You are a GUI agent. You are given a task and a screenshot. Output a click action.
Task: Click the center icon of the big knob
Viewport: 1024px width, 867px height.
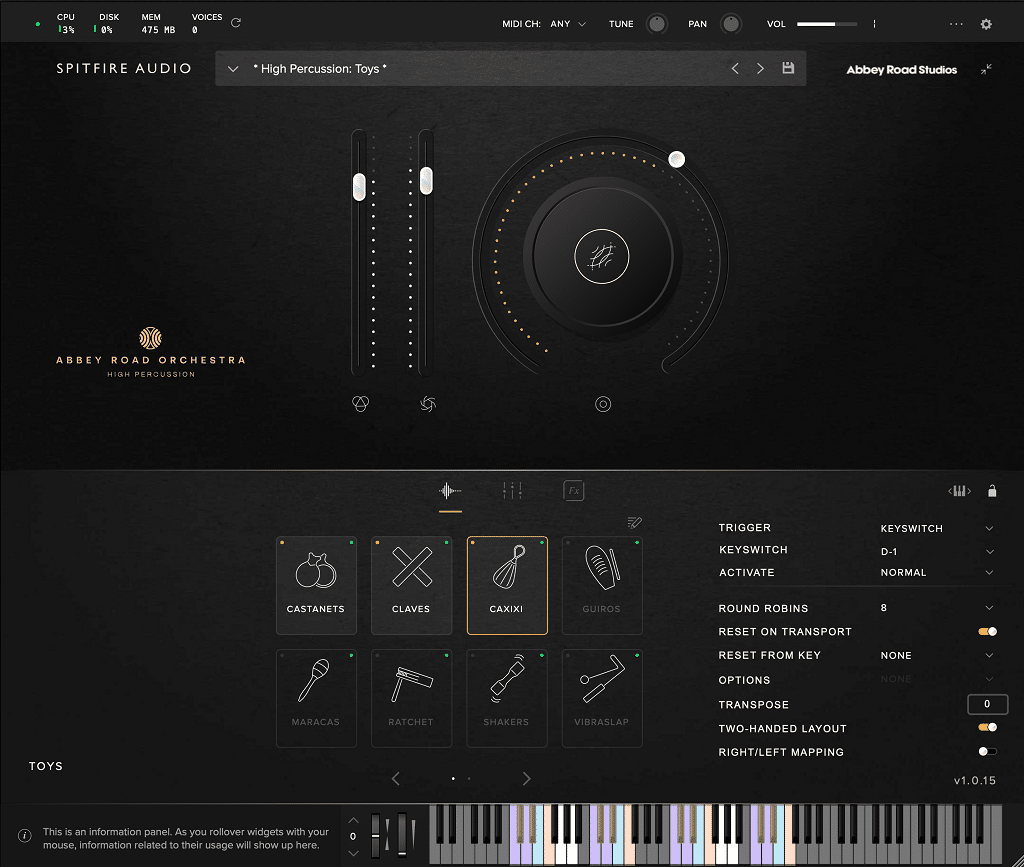pos(601,257)
